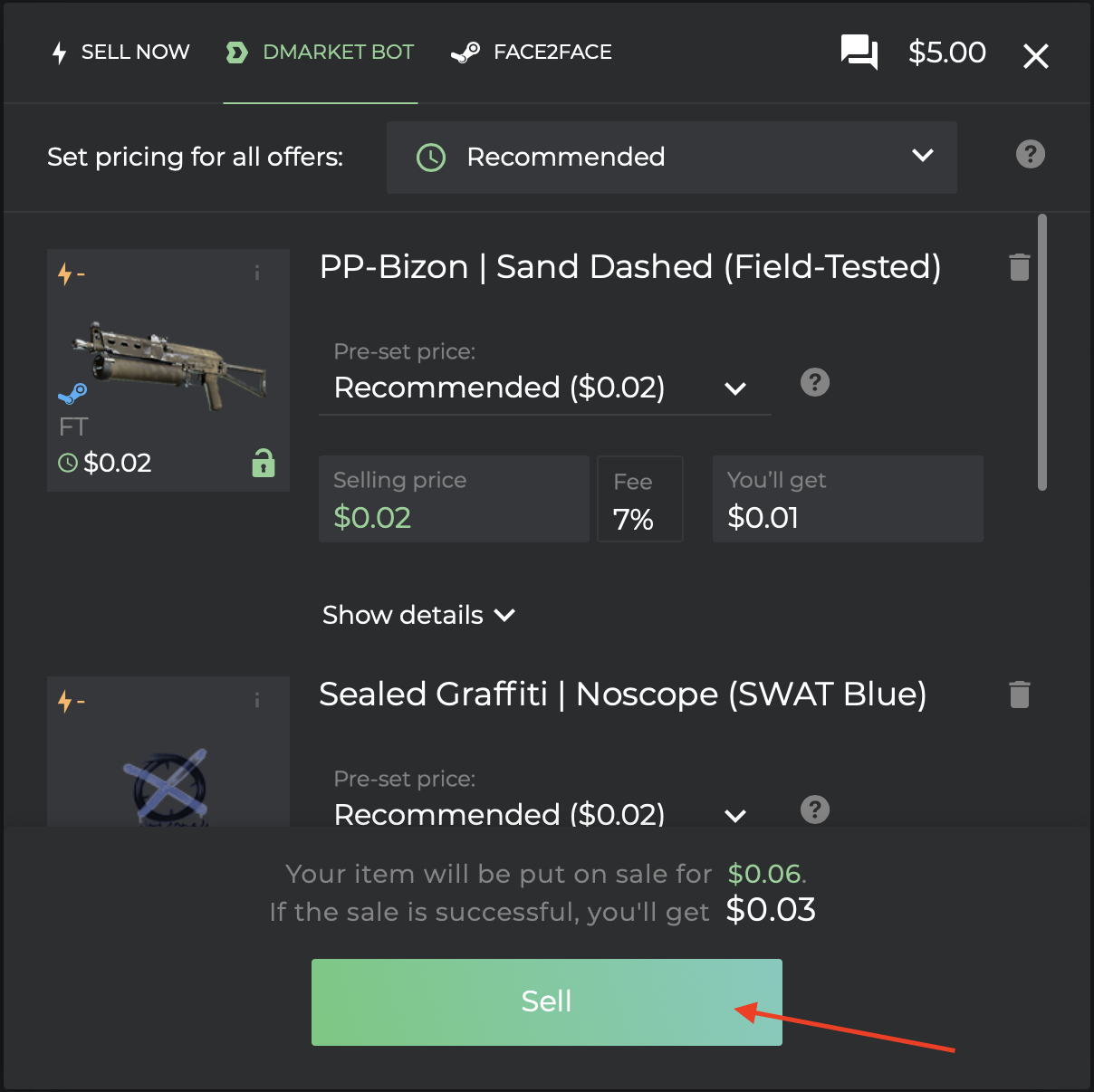Expand Sealed Graffiti pre-set price dropdown
Screen dimensions: 1094x1092
(x=545, y=813)
